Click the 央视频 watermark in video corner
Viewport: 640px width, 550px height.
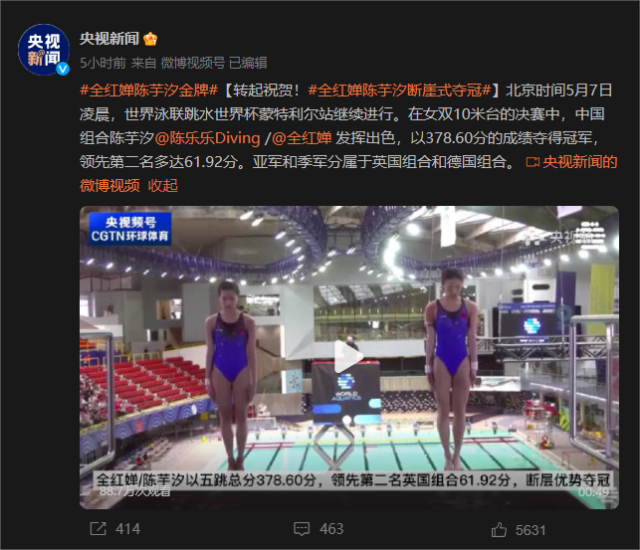tap(578, 236)
